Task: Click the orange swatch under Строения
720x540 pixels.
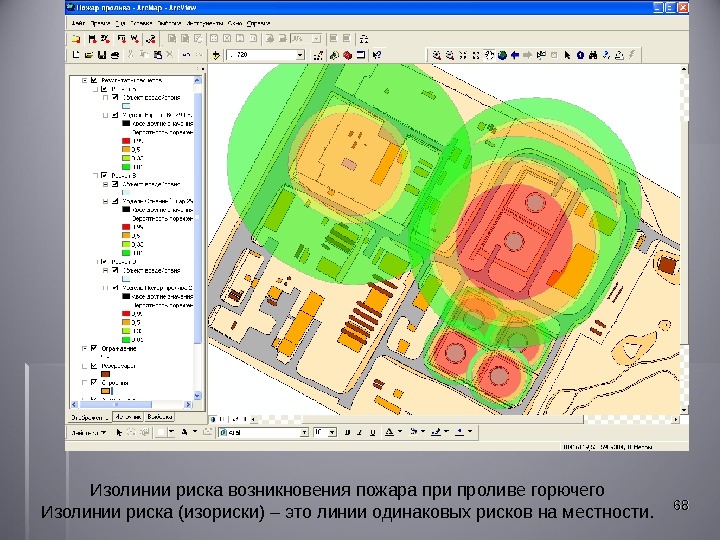Action: pyautogui.click(x=106, y=391)
